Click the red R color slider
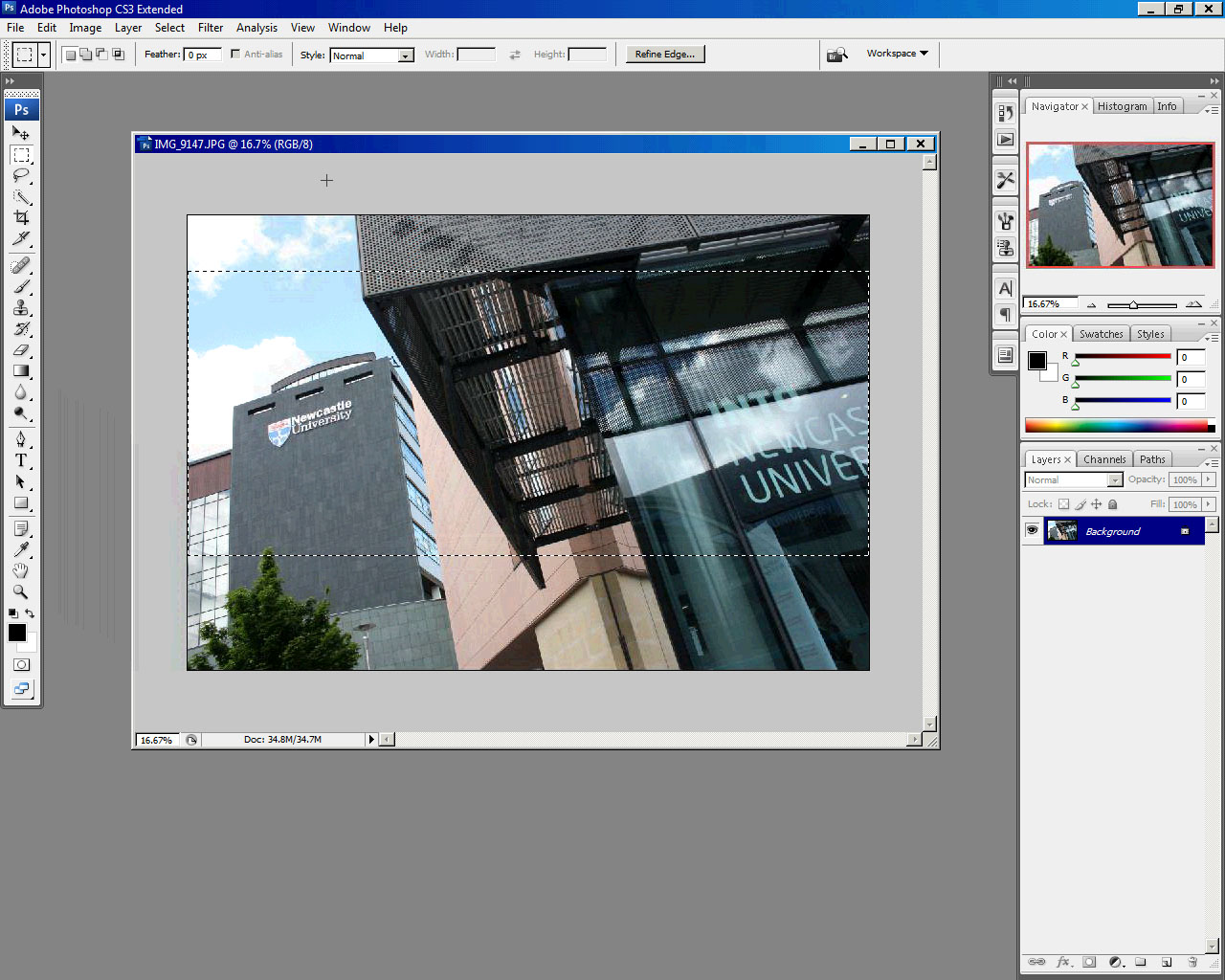1225x980 pixels. click(1123, 357)
